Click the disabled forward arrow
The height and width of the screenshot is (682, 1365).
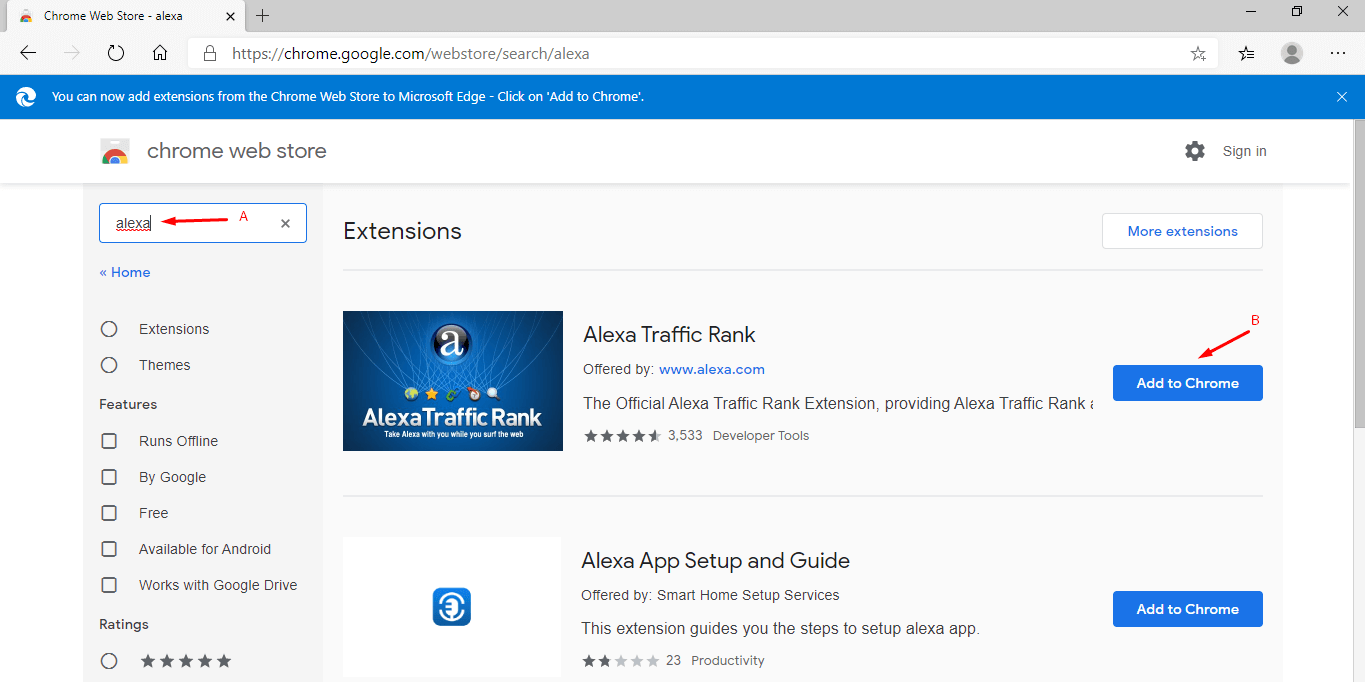(x=72, y=53)
